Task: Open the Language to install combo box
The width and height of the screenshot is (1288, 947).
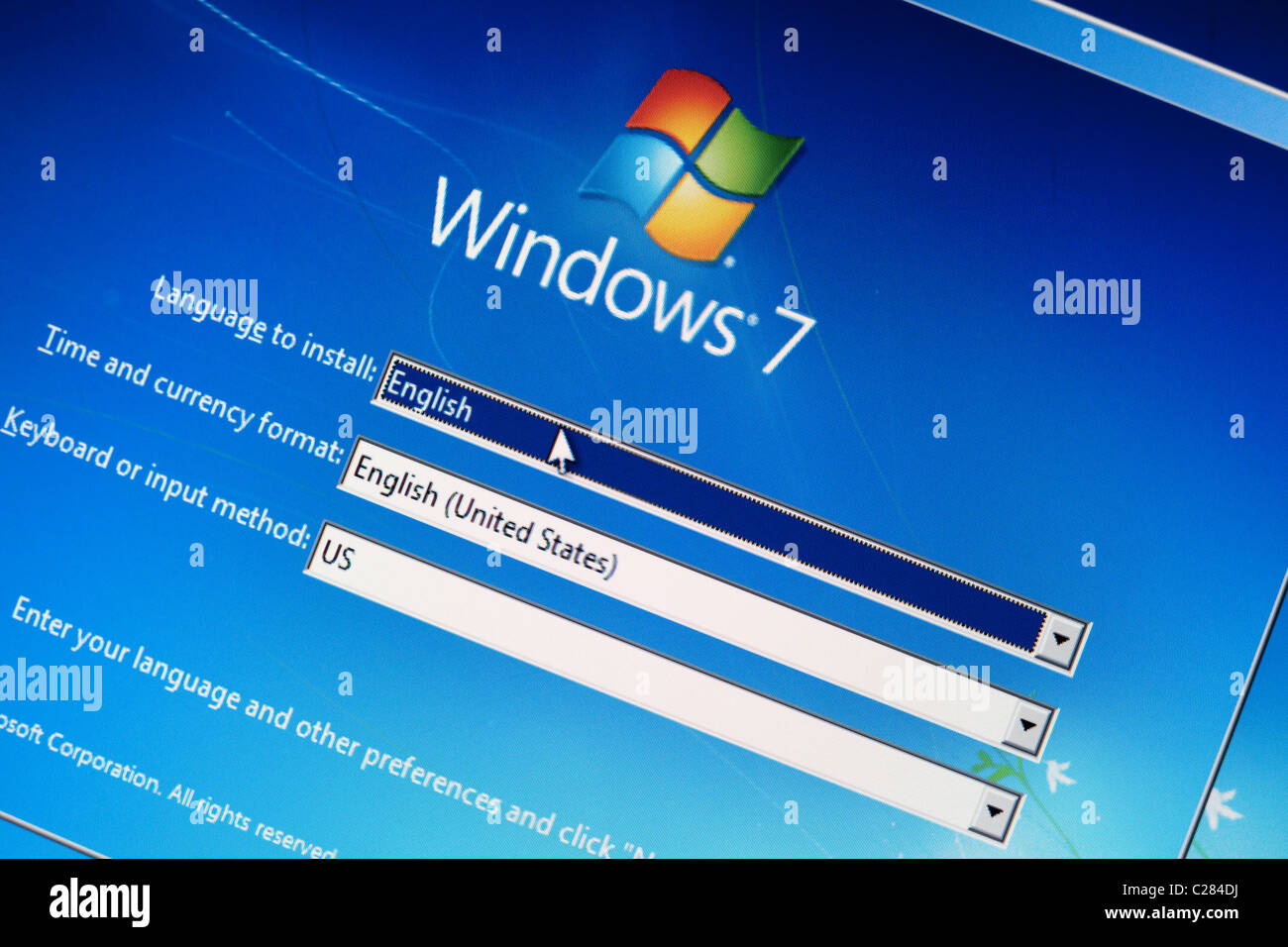Action: (730, 512)
